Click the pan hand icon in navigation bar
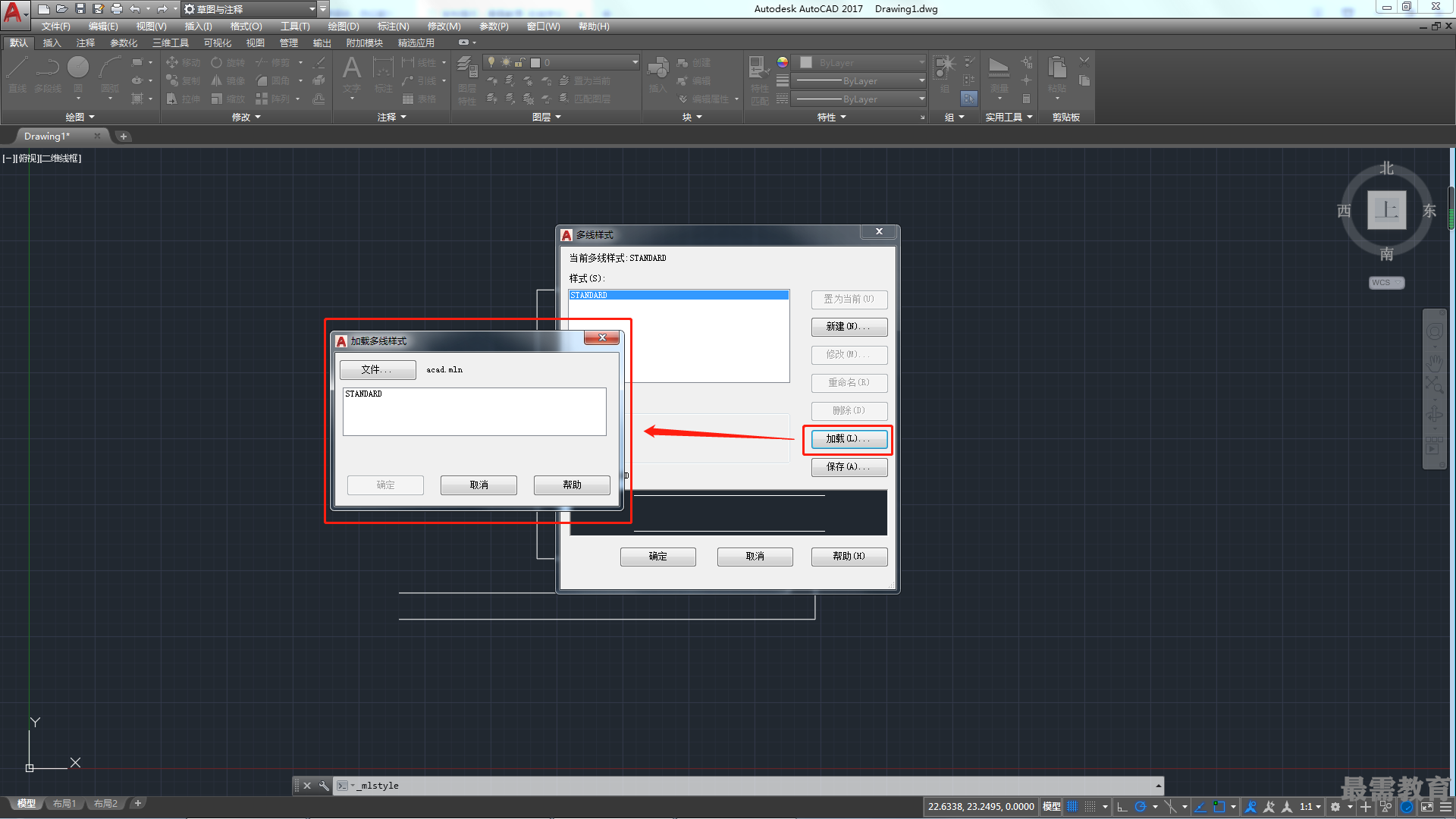Screen dimensions: 1456x819 pyautogui.click(x=1434, y=363)
